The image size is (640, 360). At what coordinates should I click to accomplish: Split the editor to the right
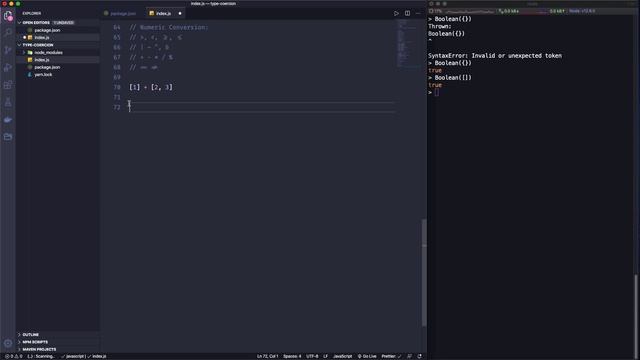pyautogui.click(x=407, y=13)
